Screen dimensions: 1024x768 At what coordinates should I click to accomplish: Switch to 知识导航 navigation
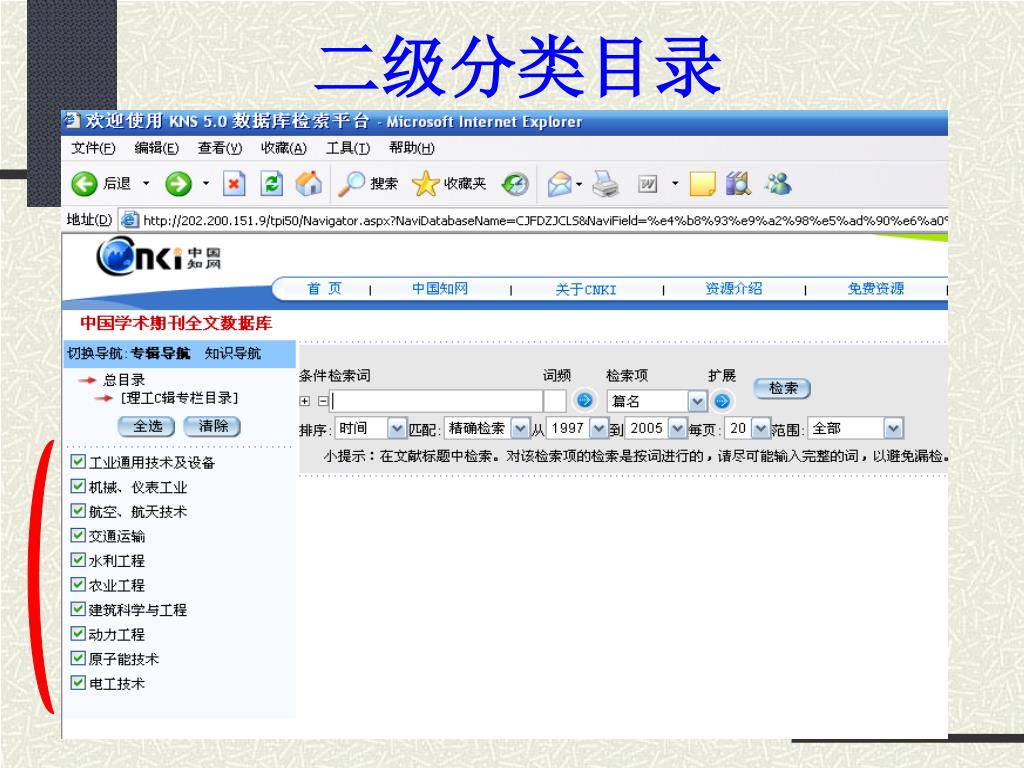coord(232,353)
